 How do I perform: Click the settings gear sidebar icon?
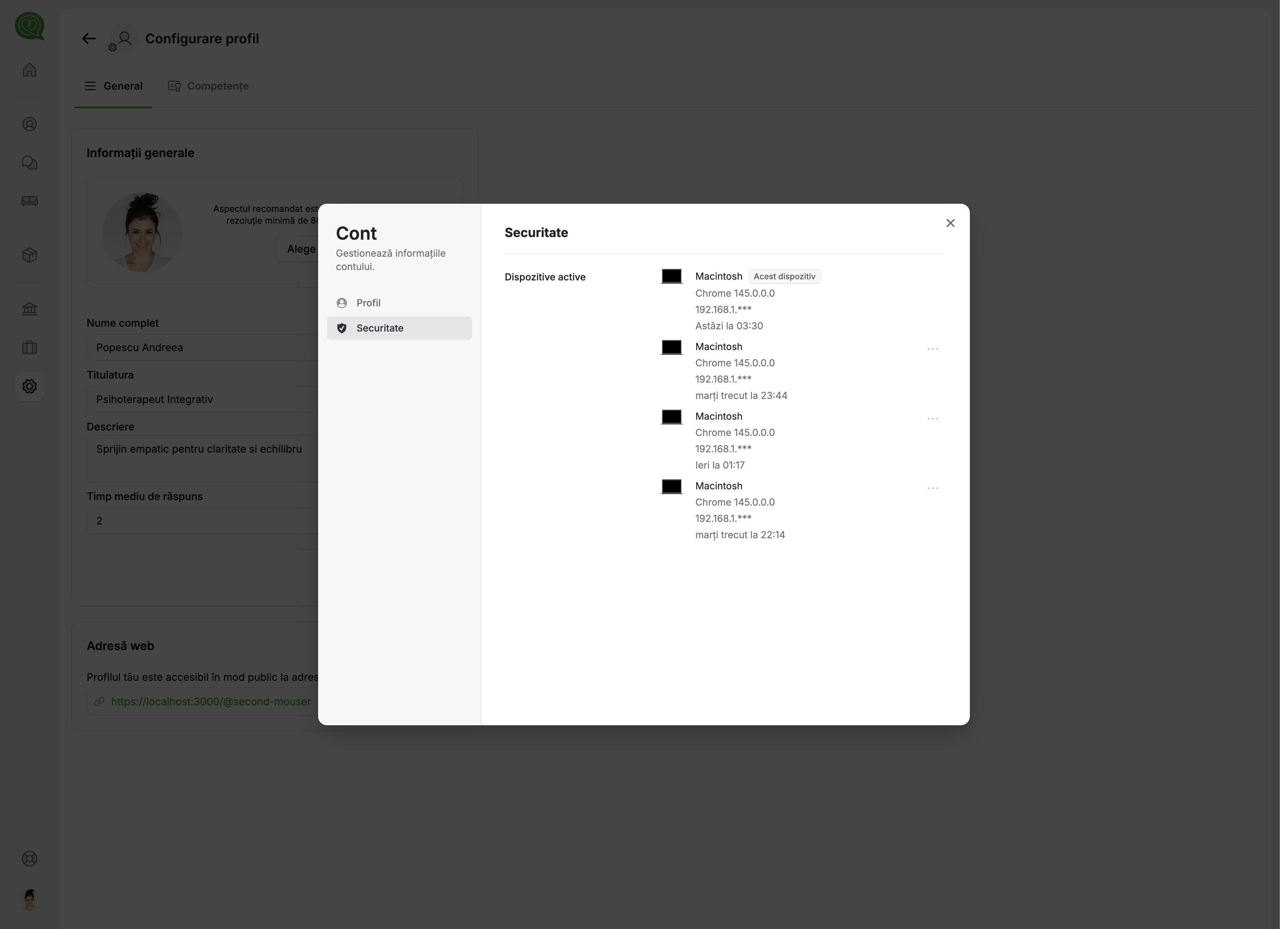click(x=30, y=386)
